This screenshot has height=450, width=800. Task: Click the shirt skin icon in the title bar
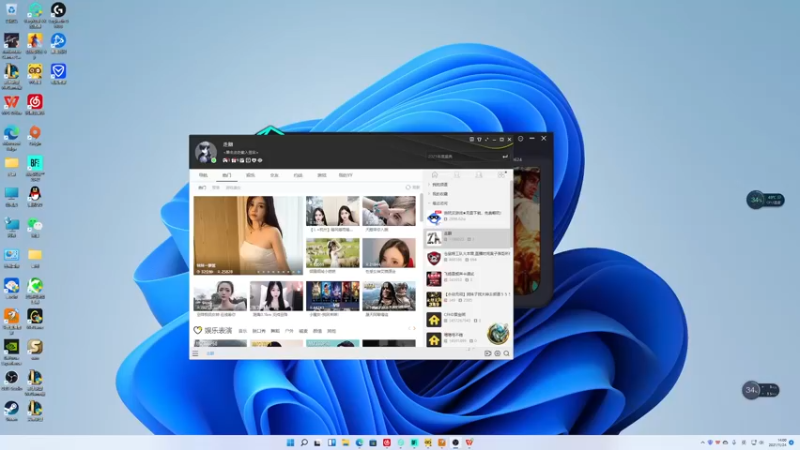coord(479,139)
